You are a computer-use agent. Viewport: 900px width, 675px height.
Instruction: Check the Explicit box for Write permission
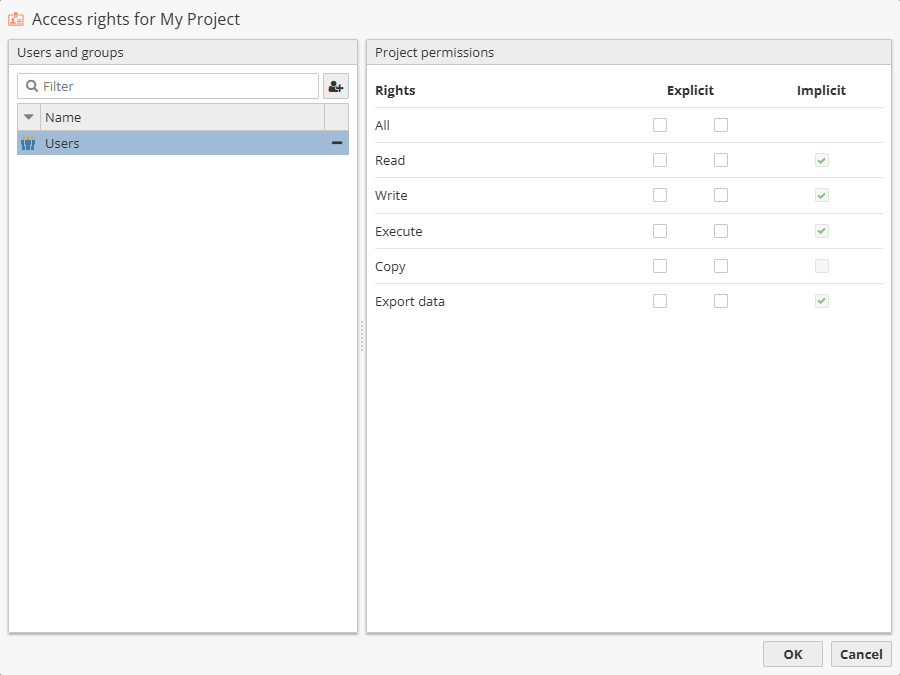[659, 195]
